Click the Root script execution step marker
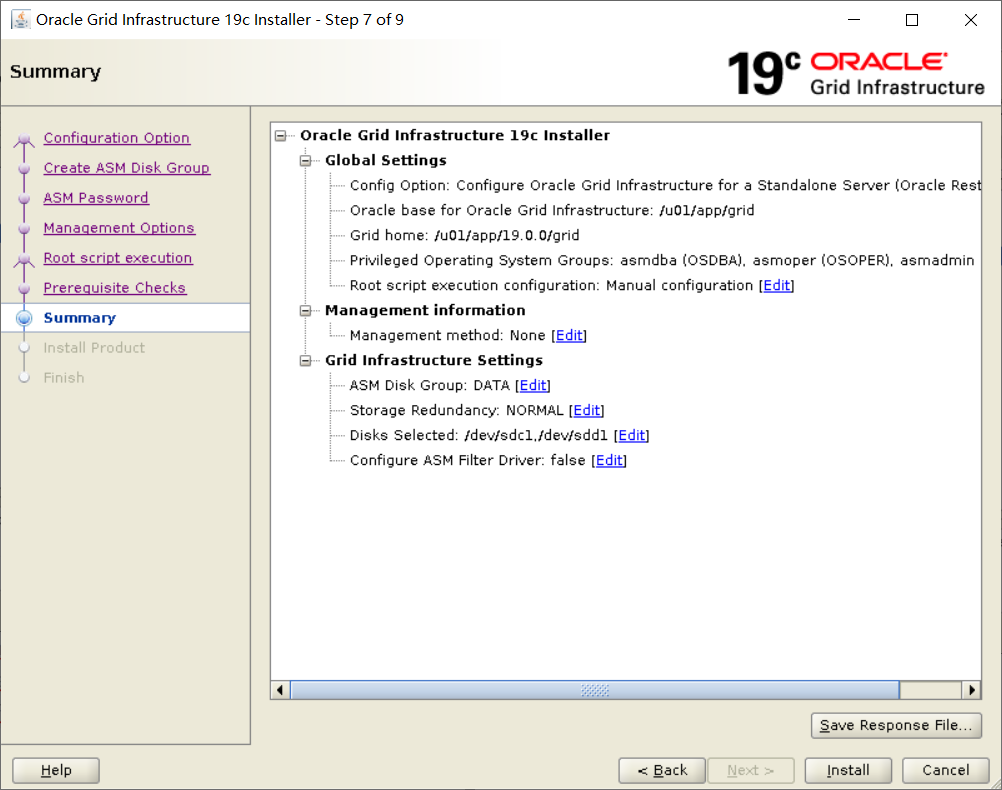The height and width of the screenshot is (790, 1002). 24,259
